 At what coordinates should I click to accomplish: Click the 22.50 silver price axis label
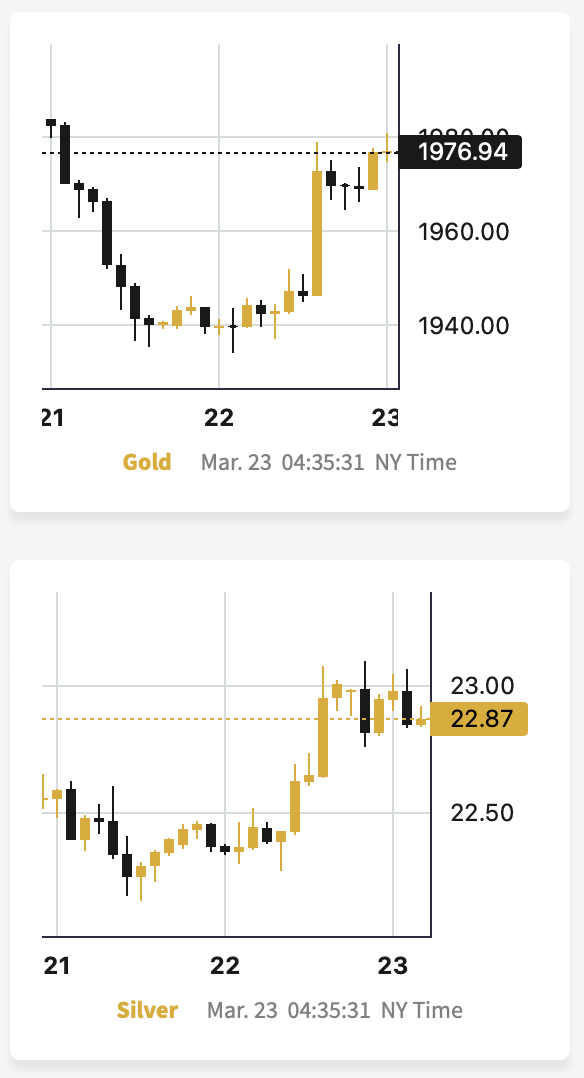[x=482, y=813]
